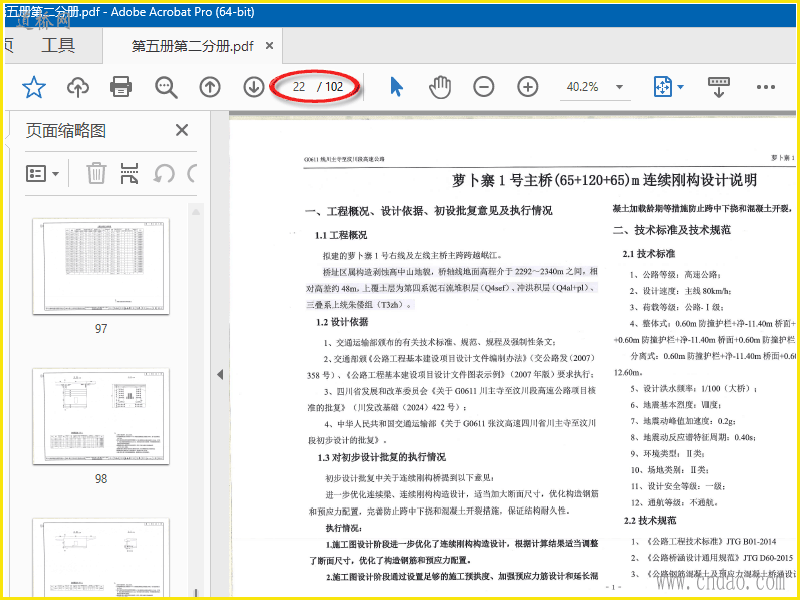Switch to the 工具 tab
Image resolution: width=800 pixels, height=600 pixels.
click(58, 45)
